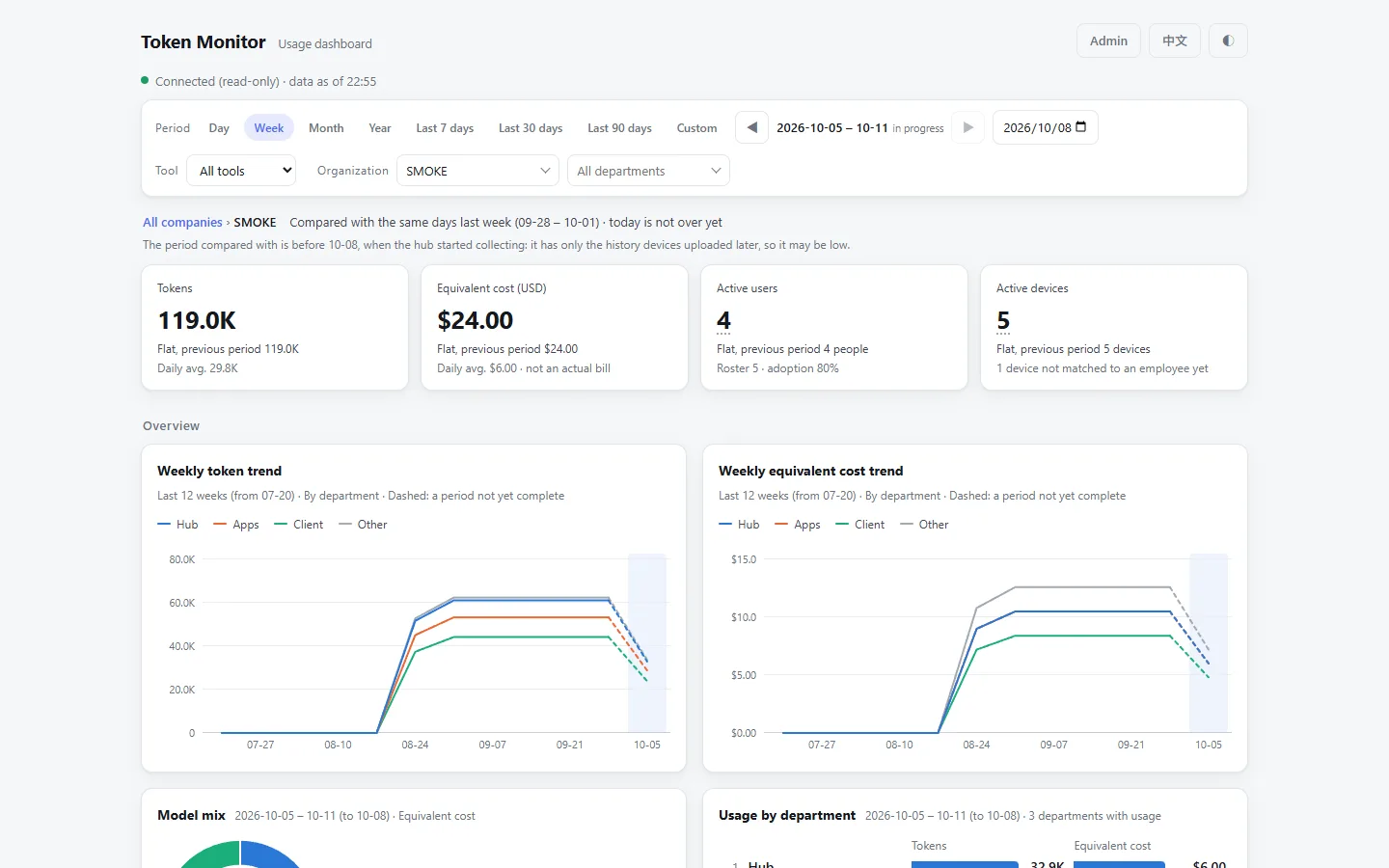The width and height of the screenshot is (1389, 868).
Task: Click the Equivalent cost value $24.00
Action: (476, 320)
